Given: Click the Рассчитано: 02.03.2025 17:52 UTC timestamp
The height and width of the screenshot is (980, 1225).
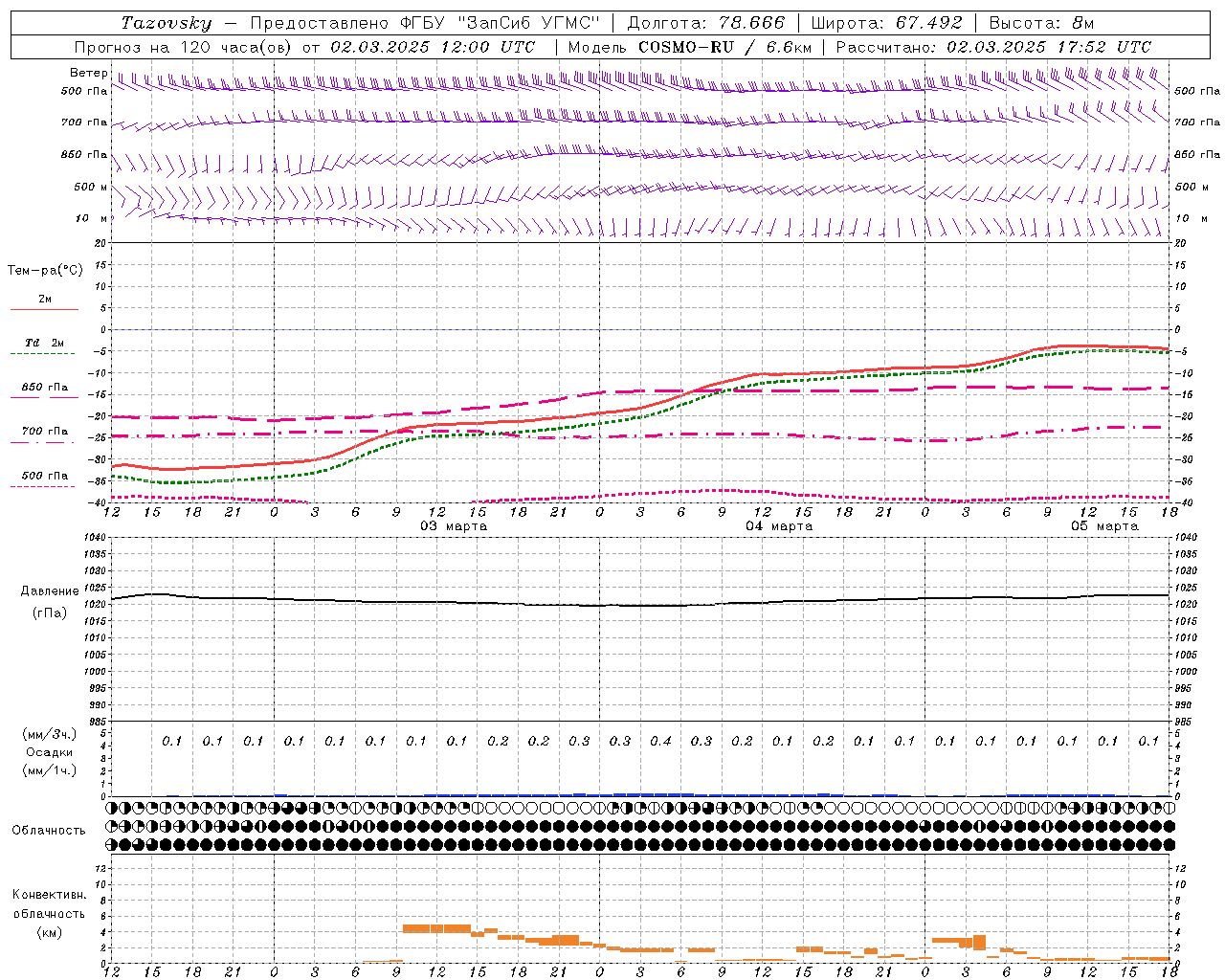Looking at the screenshot, I should (993, 47).
